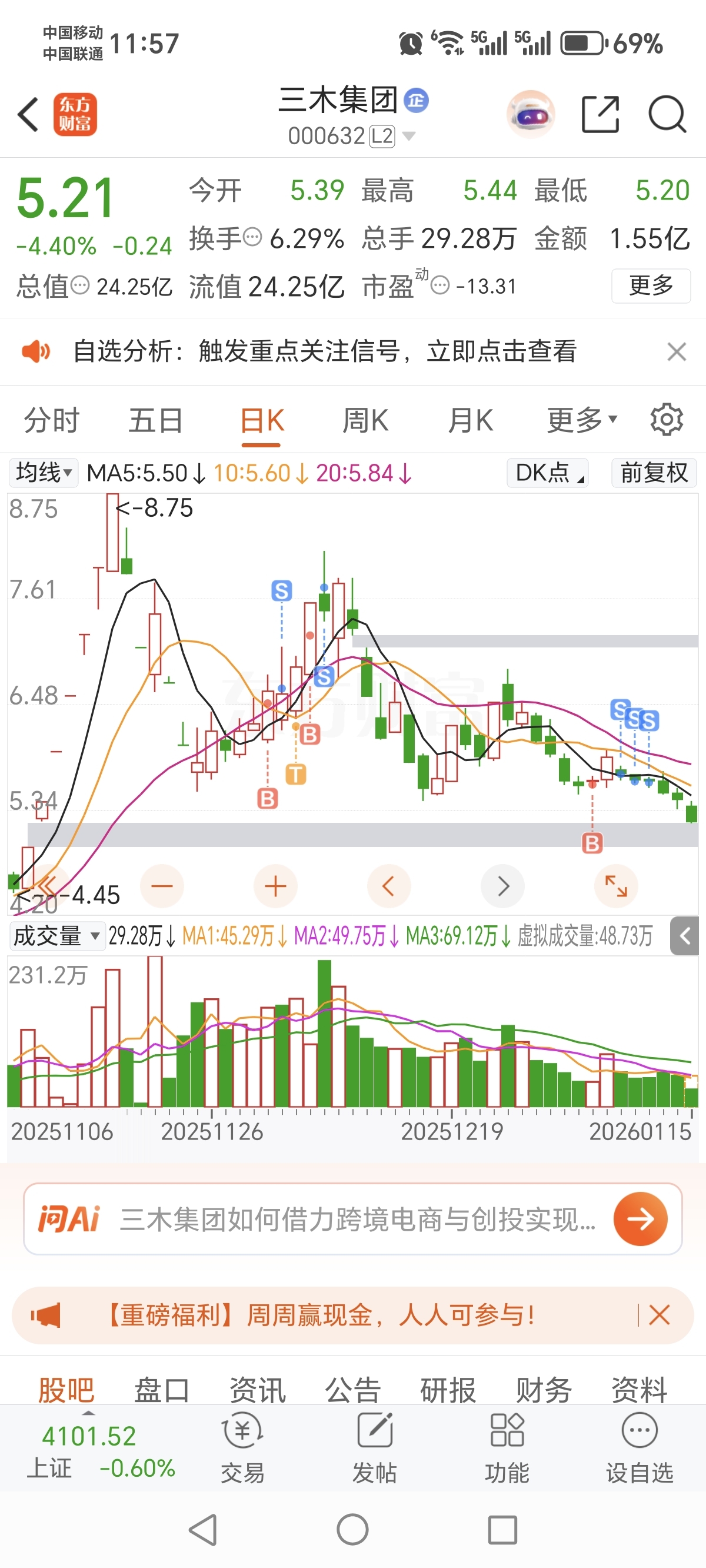Zoom in chart with plus button
Screen dimensions: 706x1568
275,886
